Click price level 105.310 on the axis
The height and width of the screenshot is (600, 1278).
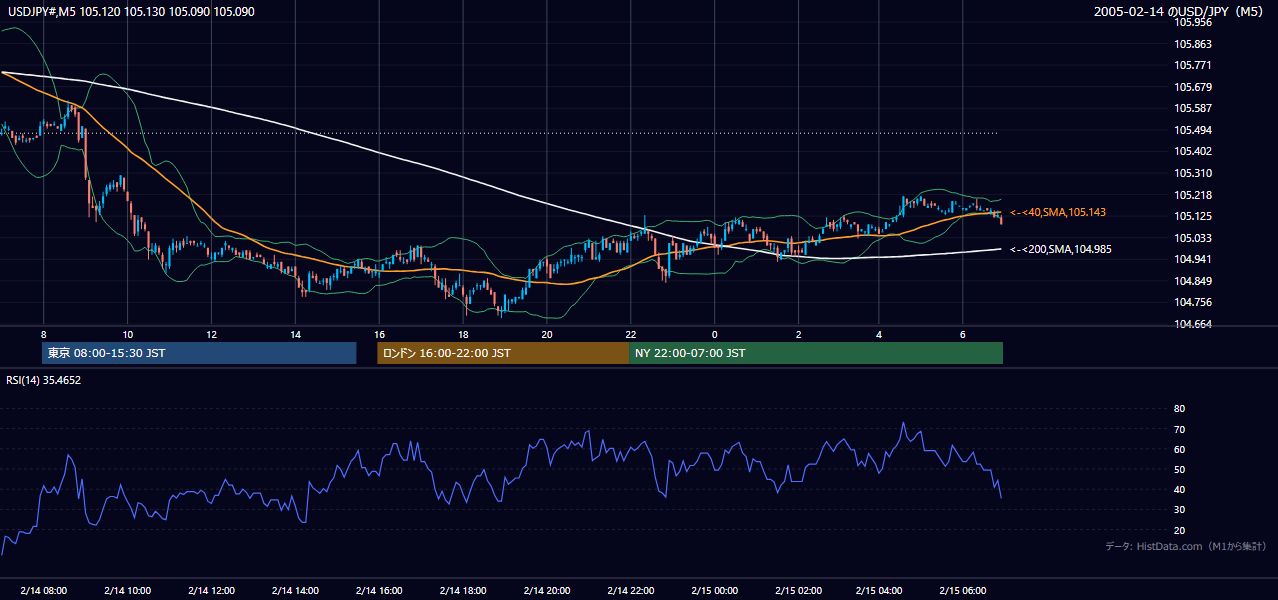pyautogui.click(x=1192, y=173)
